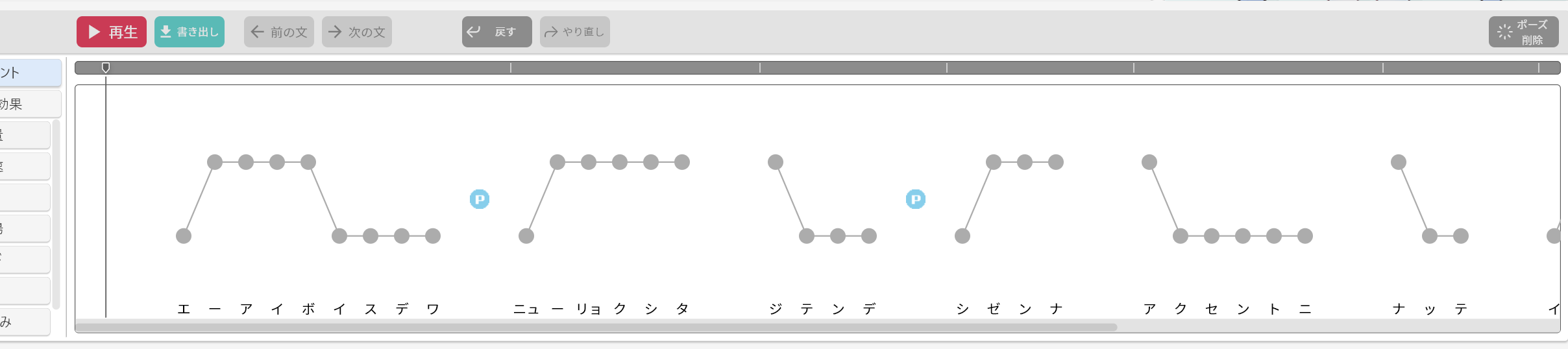The image size is (1568, 349).
Task: Toggle accent point above ア in エーアイ
Action: click(246, 162)
